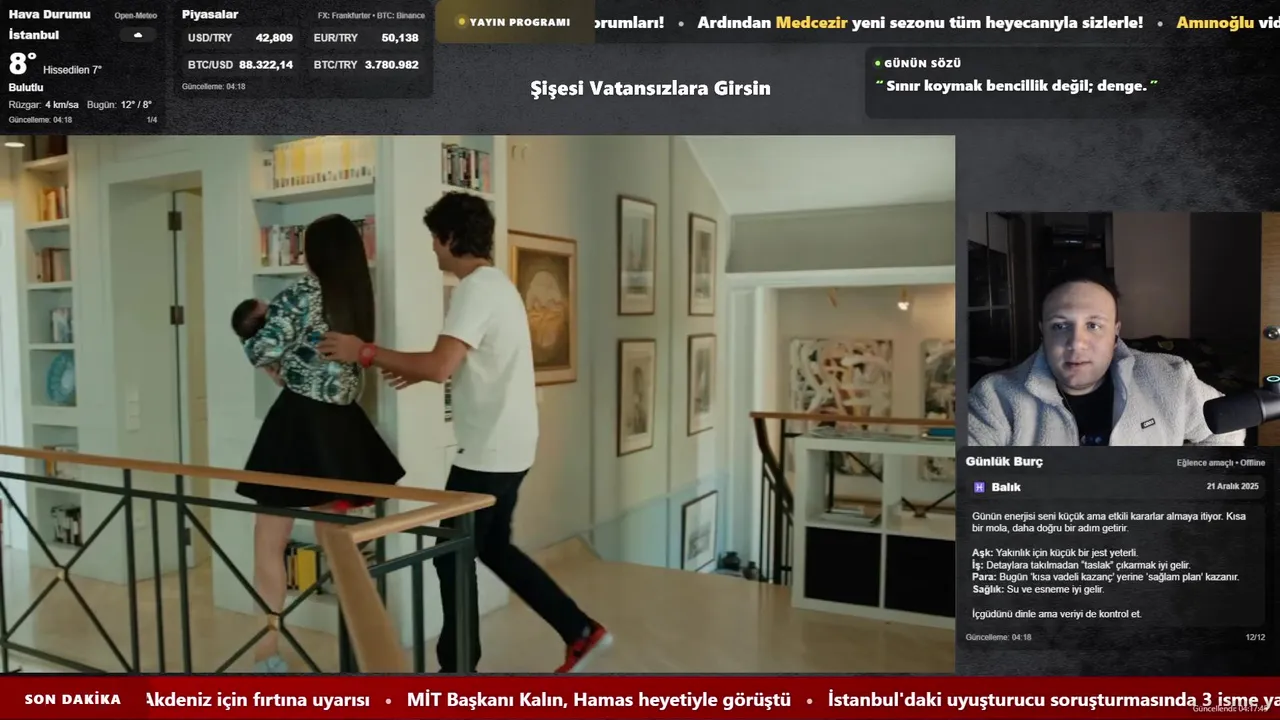Click Güncelleme 04:18 in horoscope panel
This screenshot has height=720, width=1280.
(x=998, y=637)
